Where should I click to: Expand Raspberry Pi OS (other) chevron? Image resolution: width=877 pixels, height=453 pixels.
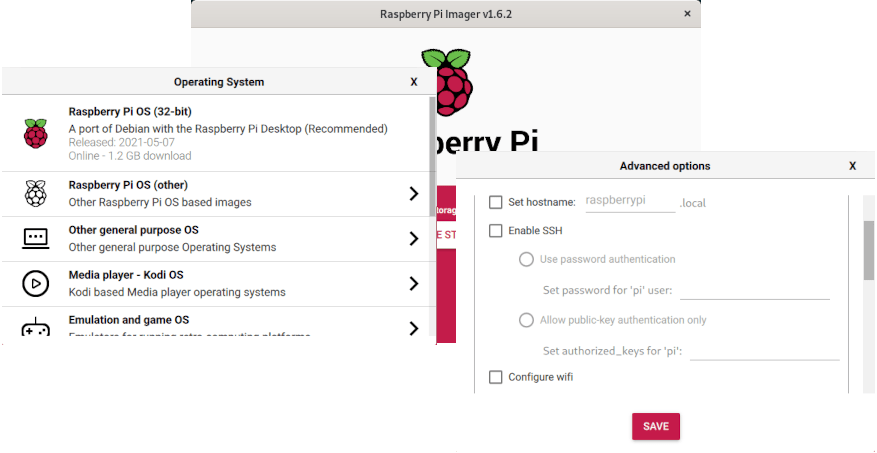[414, 194]
